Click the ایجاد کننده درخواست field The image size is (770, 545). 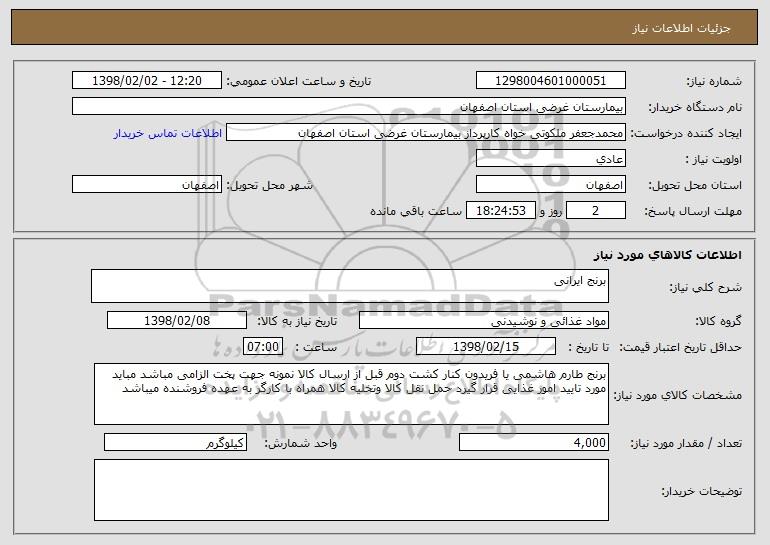click(x=426, y=133)
